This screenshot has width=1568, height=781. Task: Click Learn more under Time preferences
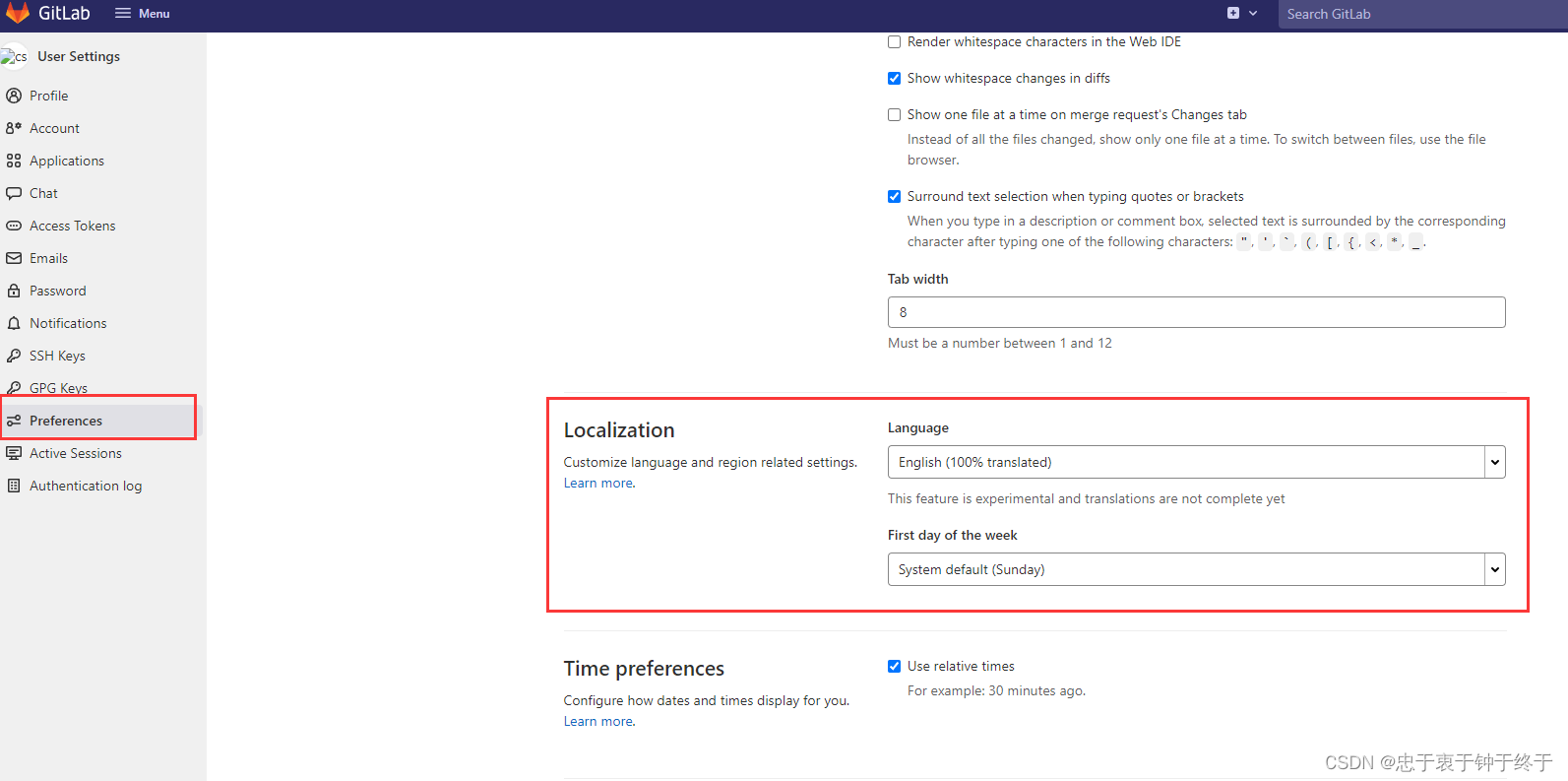click(598, 721)
